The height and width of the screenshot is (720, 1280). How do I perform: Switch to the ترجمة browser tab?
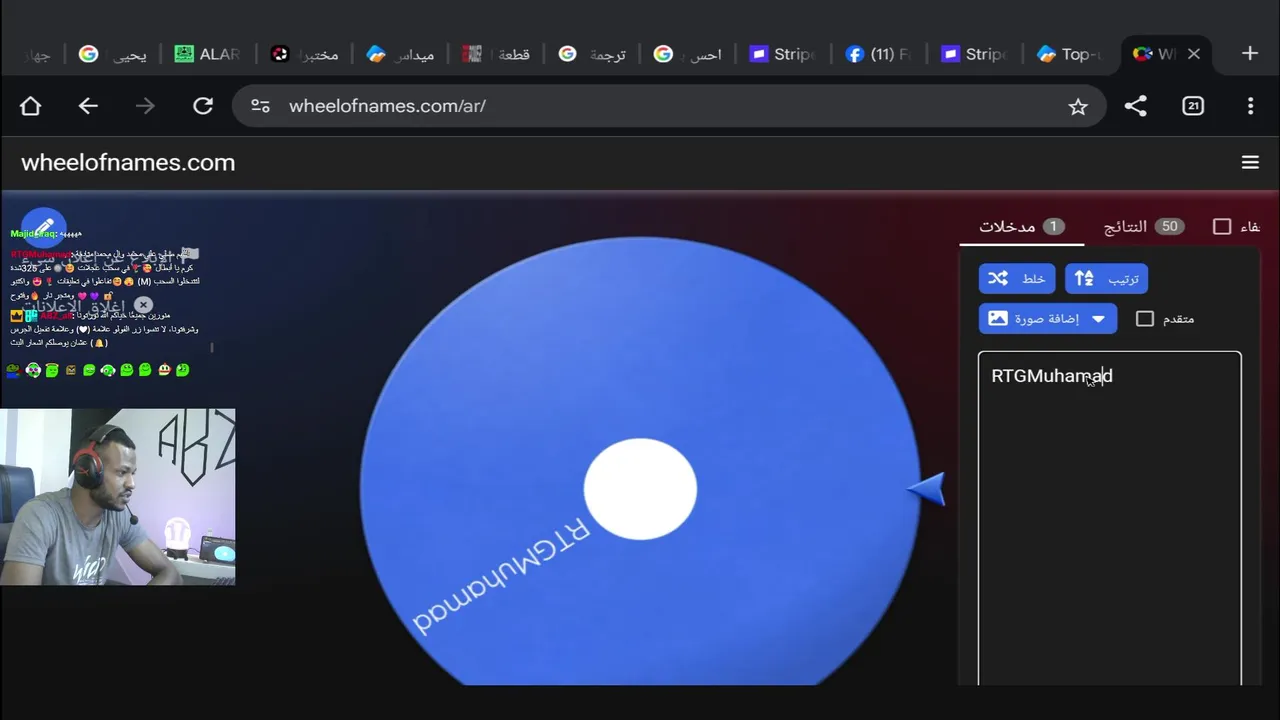[592, 54]
